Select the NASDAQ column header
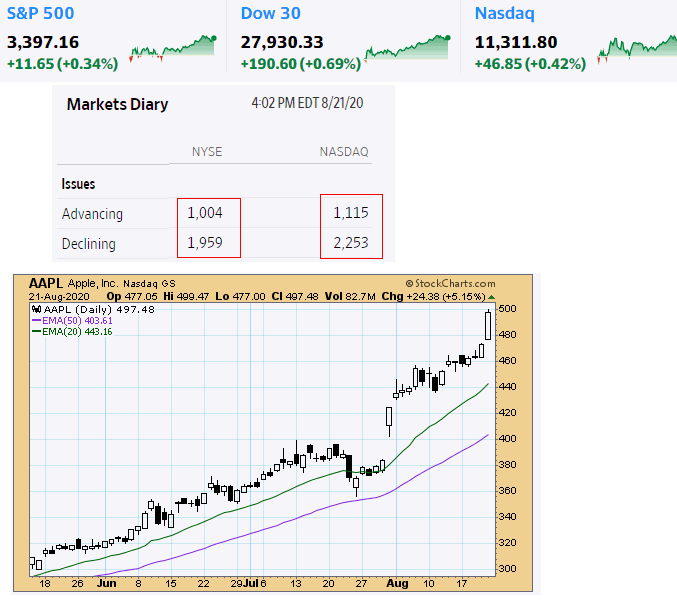 point(344,152)
